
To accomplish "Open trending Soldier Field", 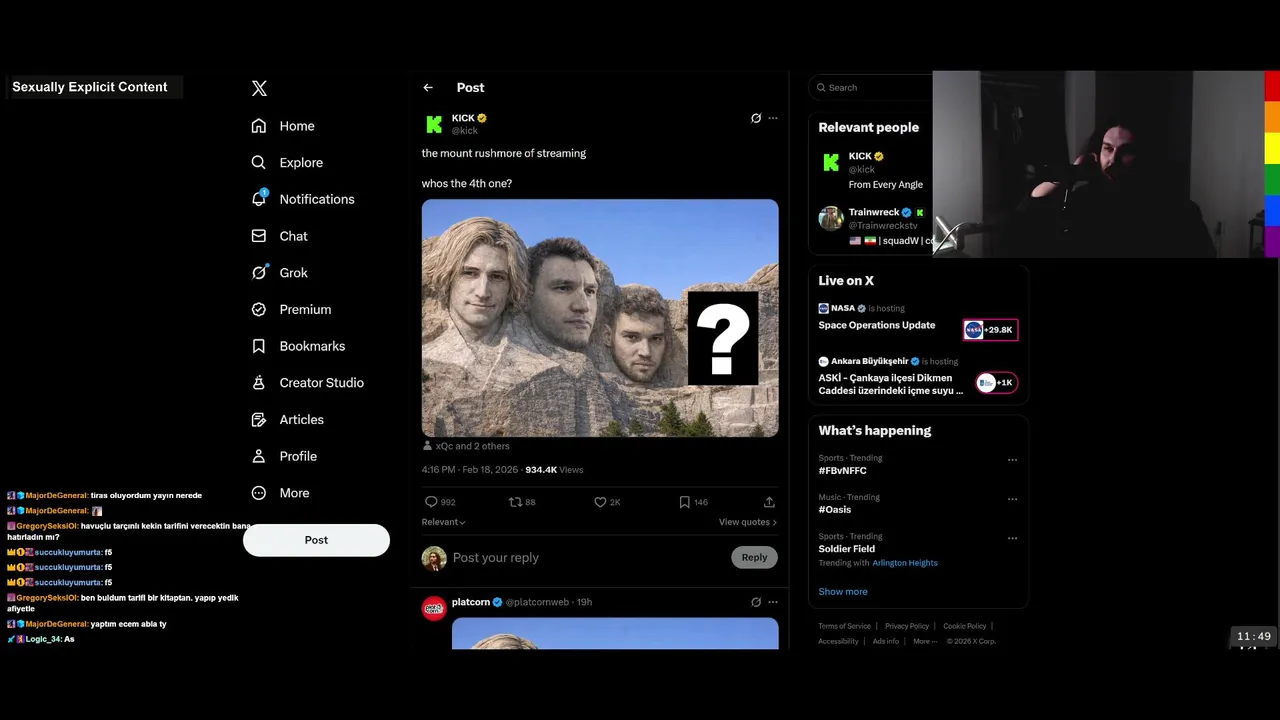I will click(847, 549).
